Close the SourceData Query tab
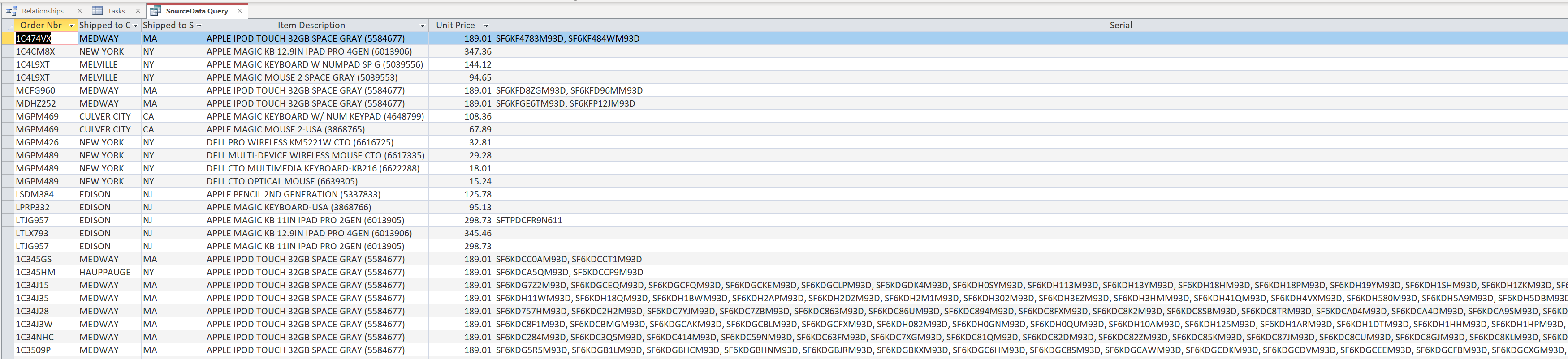The width and height of the screenshot is (1568, 359). (240, 11)
